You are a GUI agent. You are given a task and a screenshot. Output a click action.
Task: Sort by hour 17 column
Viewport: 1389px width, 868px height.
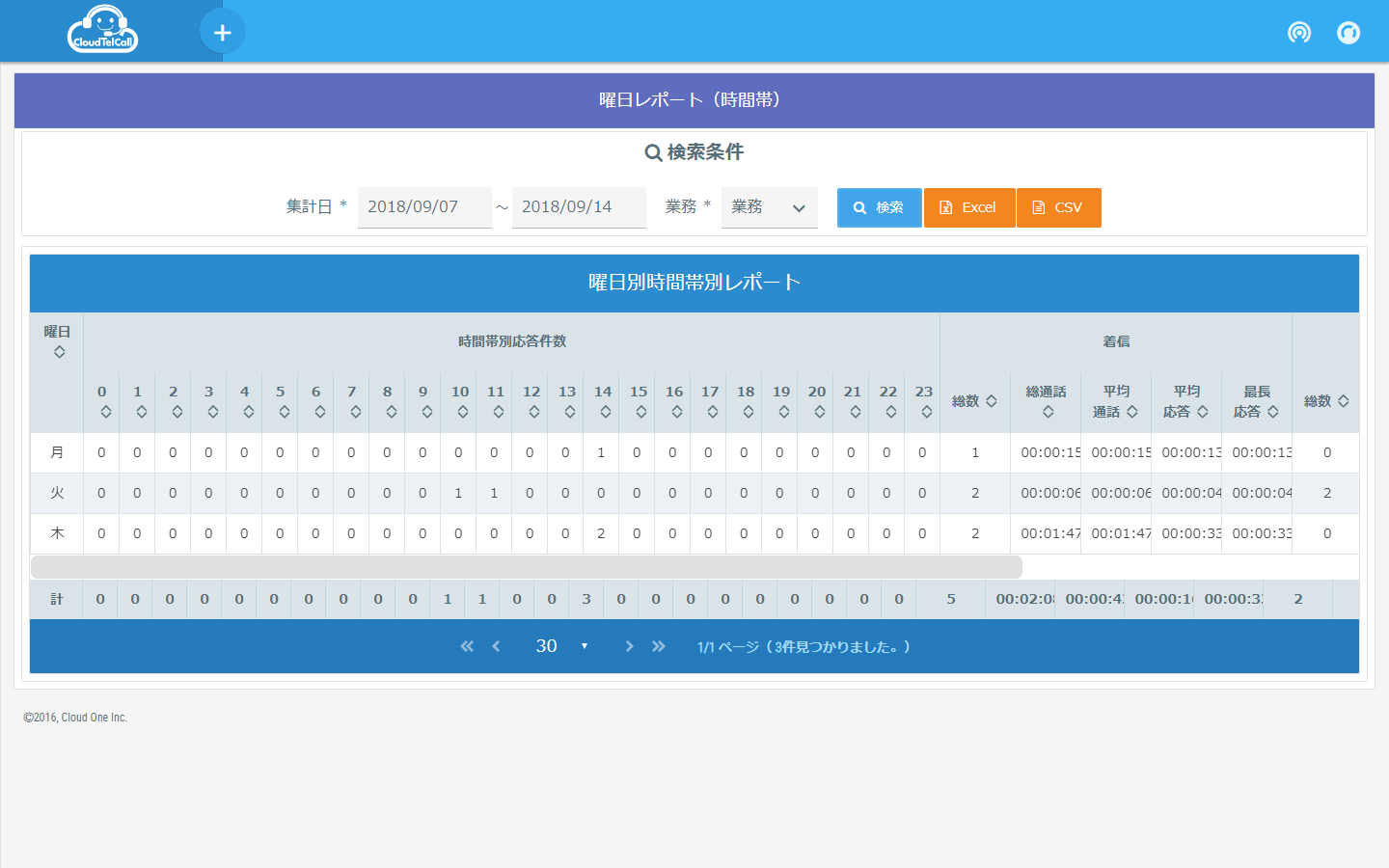coord(713,412)
